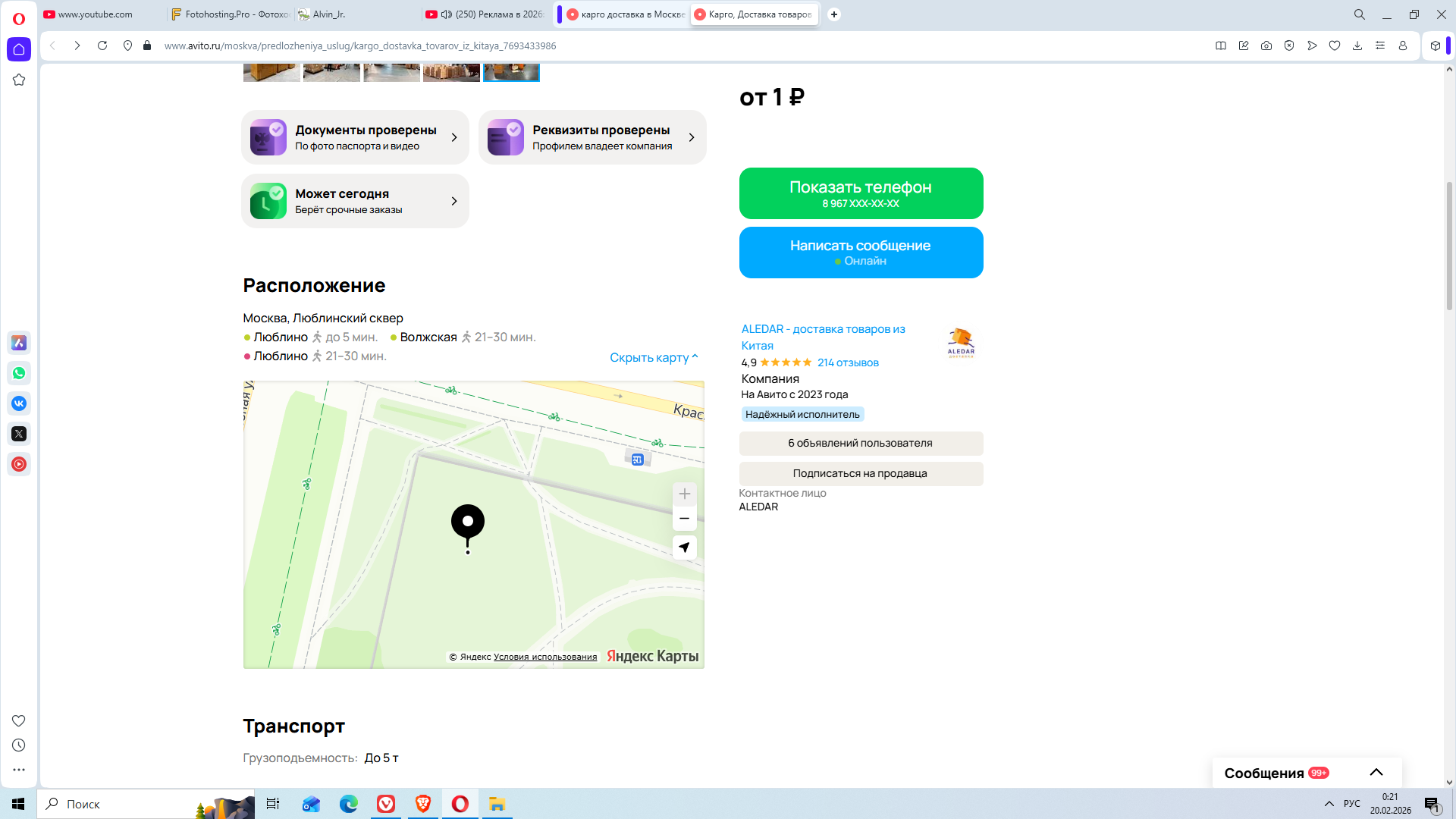Image resolution: width=1456 pixels, height=819 pixels.
Task: Click "Показать телефон" green button
Action: 861,193
